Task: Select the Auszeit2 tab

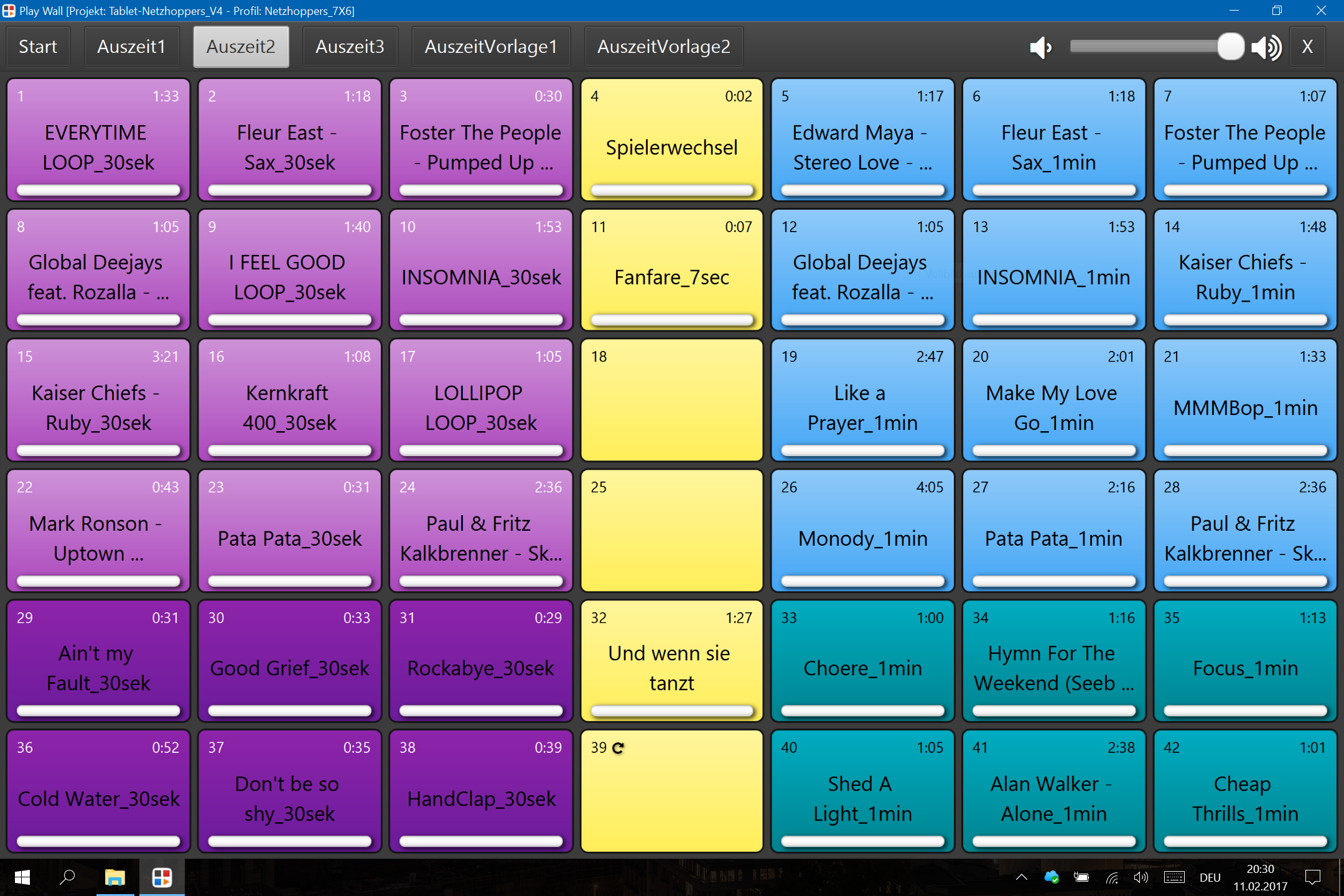Action: pos(241,47)
